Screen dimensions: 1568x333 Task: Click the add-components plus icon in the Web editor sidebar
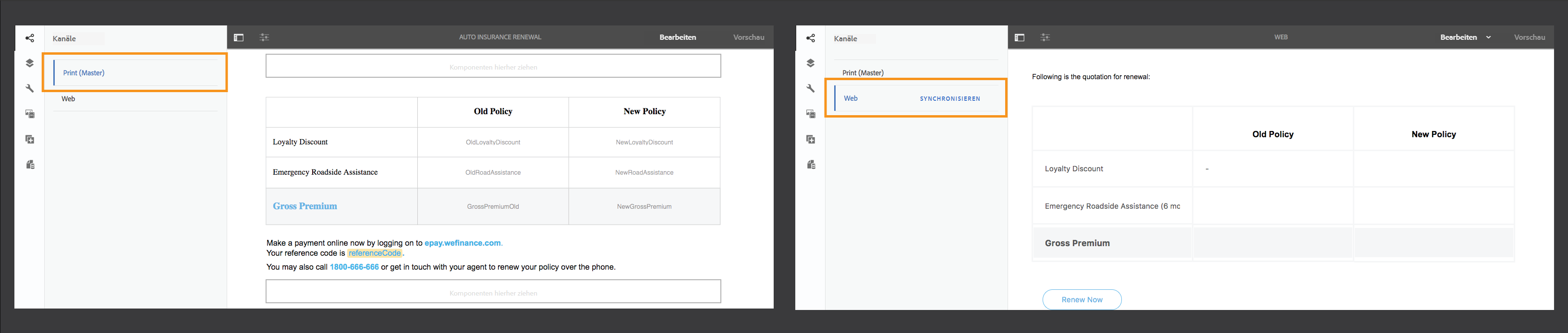811,140
